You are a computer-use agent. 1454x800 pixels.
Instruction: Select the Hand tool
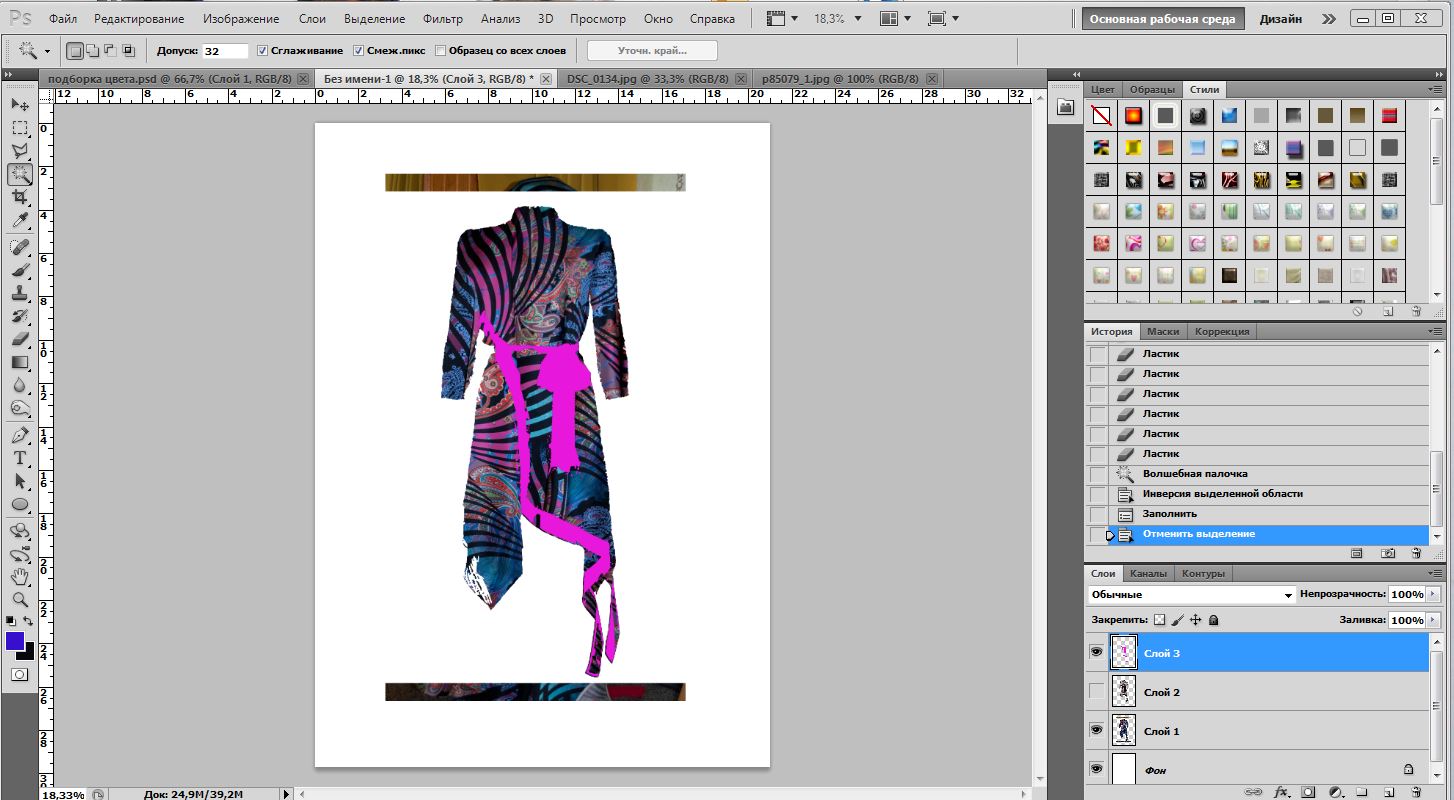pyautogui.click(x=20, y=576)
